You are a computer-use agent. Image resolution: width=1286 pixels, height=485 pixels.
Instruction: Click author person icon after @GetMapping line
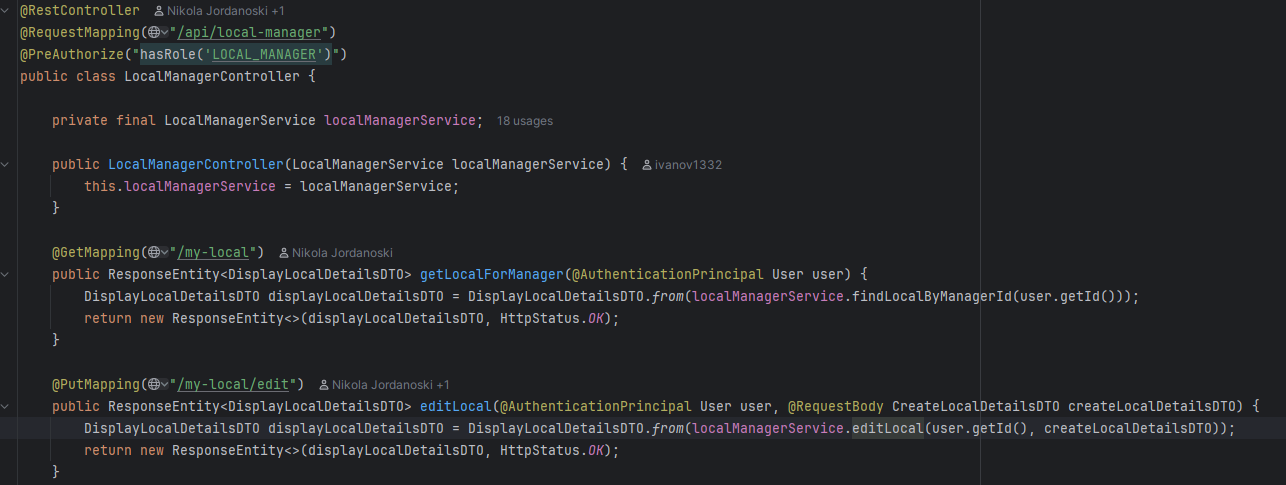click(x=284, y=253)
